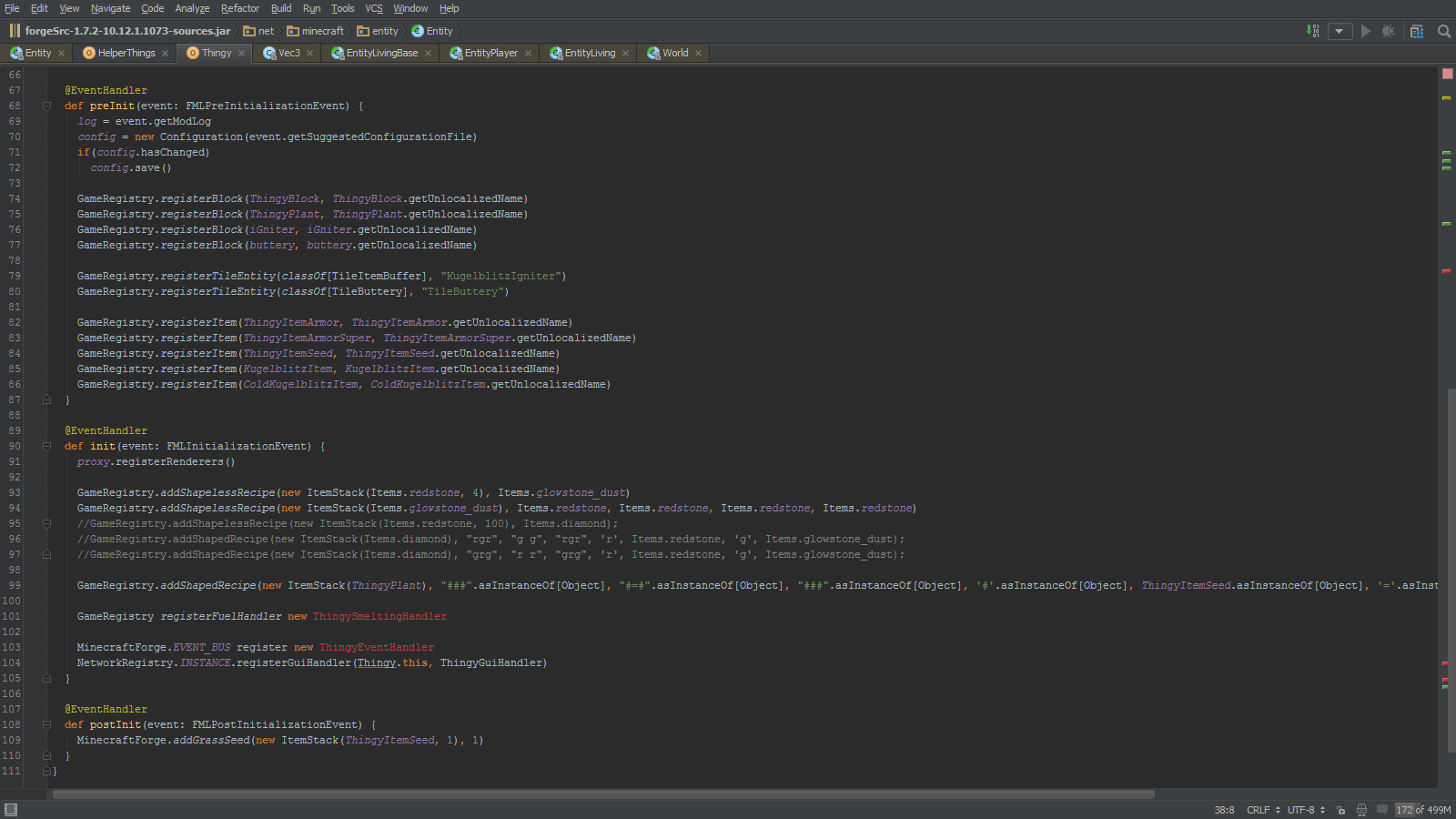The height and width of the screenshot is (819, 1456).
Task: Click the Make Project build icon
Action: pyautogui.click(x=1312, y=31)
